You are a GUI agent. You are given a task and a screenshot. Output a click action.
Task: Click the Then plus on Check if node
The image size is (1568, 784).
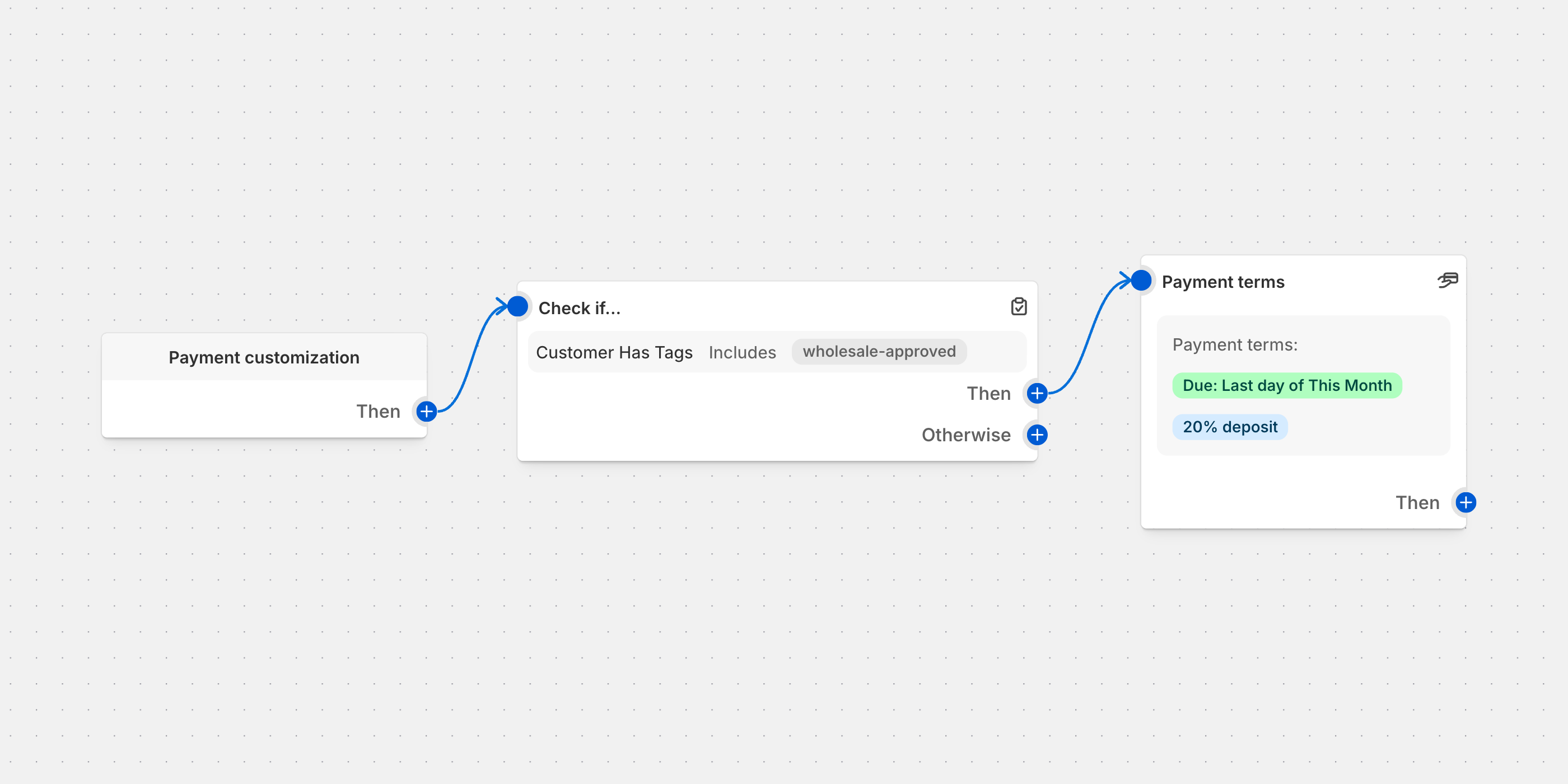pos(1037,393)
